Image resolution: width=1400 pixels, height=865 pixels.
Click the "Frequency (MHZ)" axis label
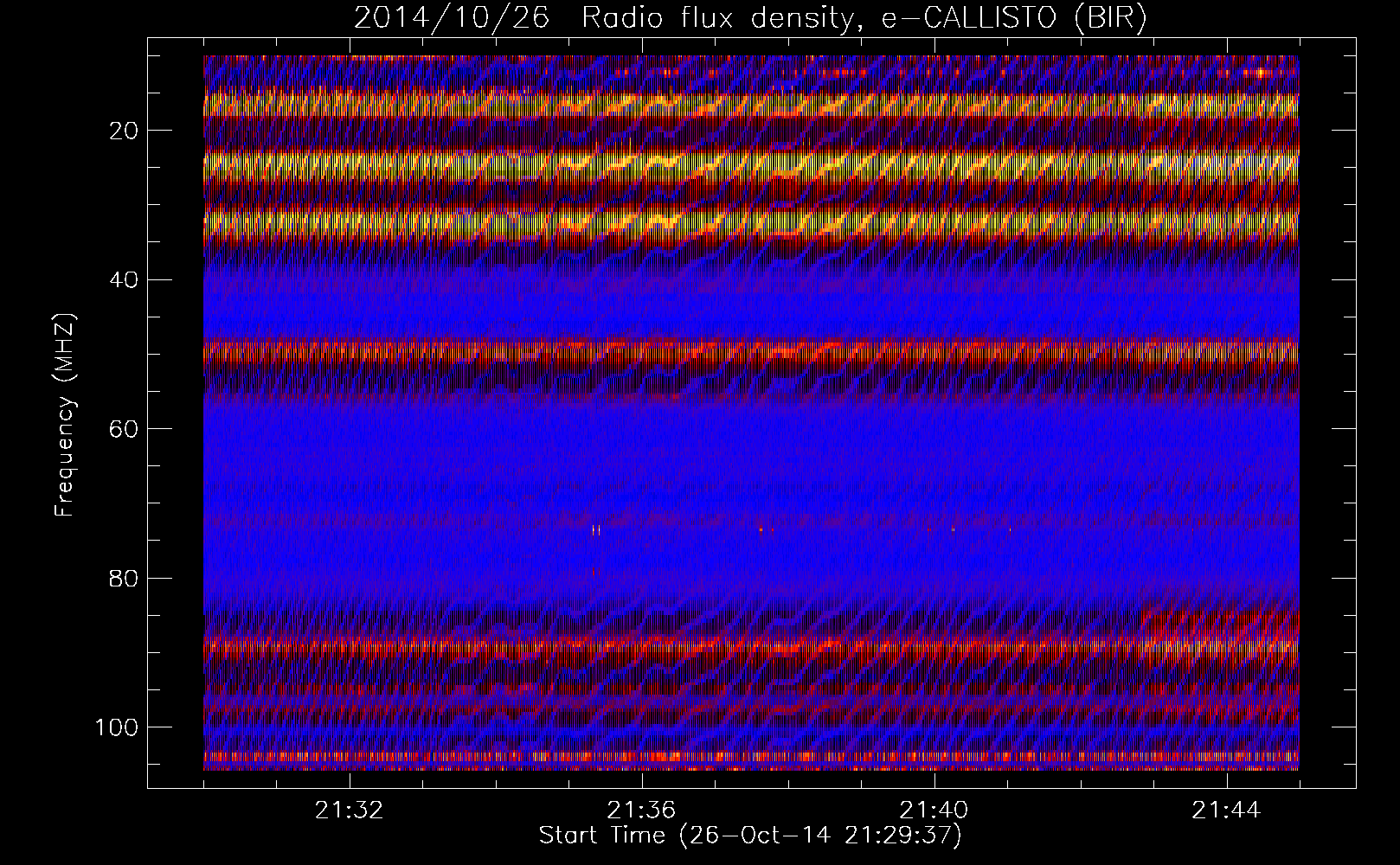coord(65,414)
